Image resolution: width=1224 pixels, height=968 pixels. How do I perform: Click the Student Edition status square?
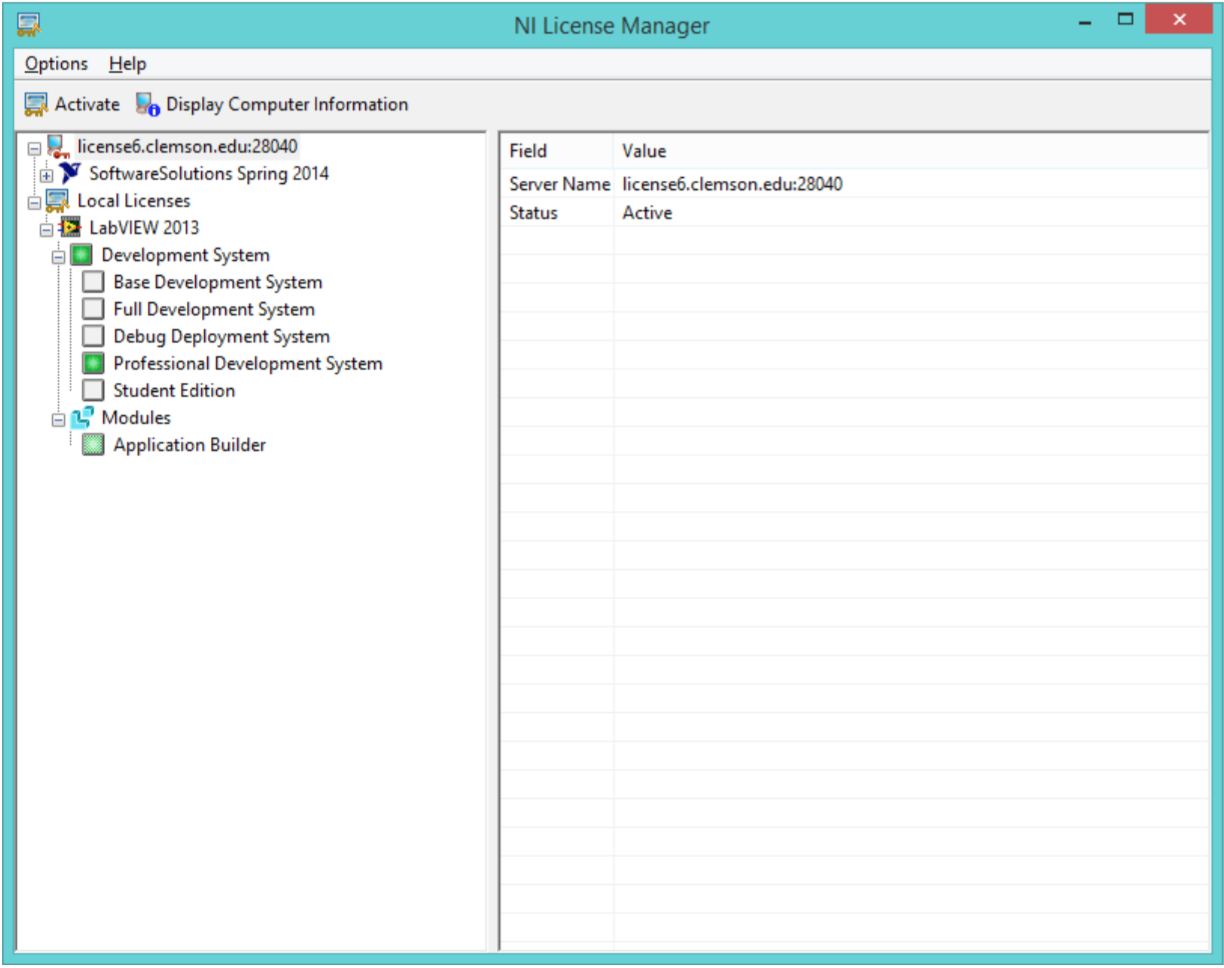(x=93, y=390)
